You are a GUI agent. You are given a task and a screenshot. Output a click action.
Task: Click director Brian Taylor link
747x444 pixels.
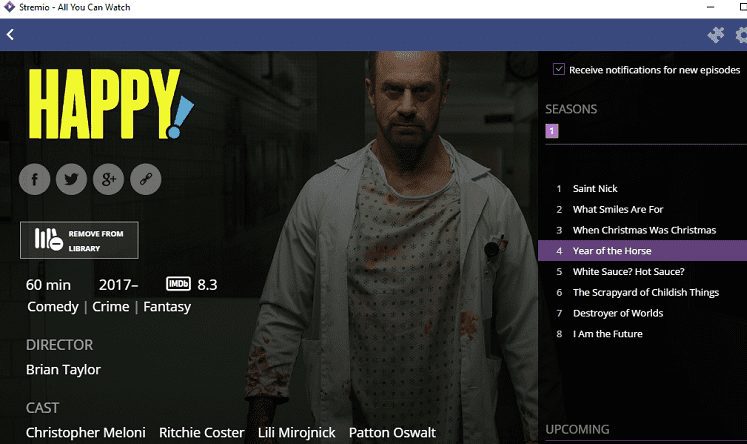pyautogui.click(x=63, y=370)
